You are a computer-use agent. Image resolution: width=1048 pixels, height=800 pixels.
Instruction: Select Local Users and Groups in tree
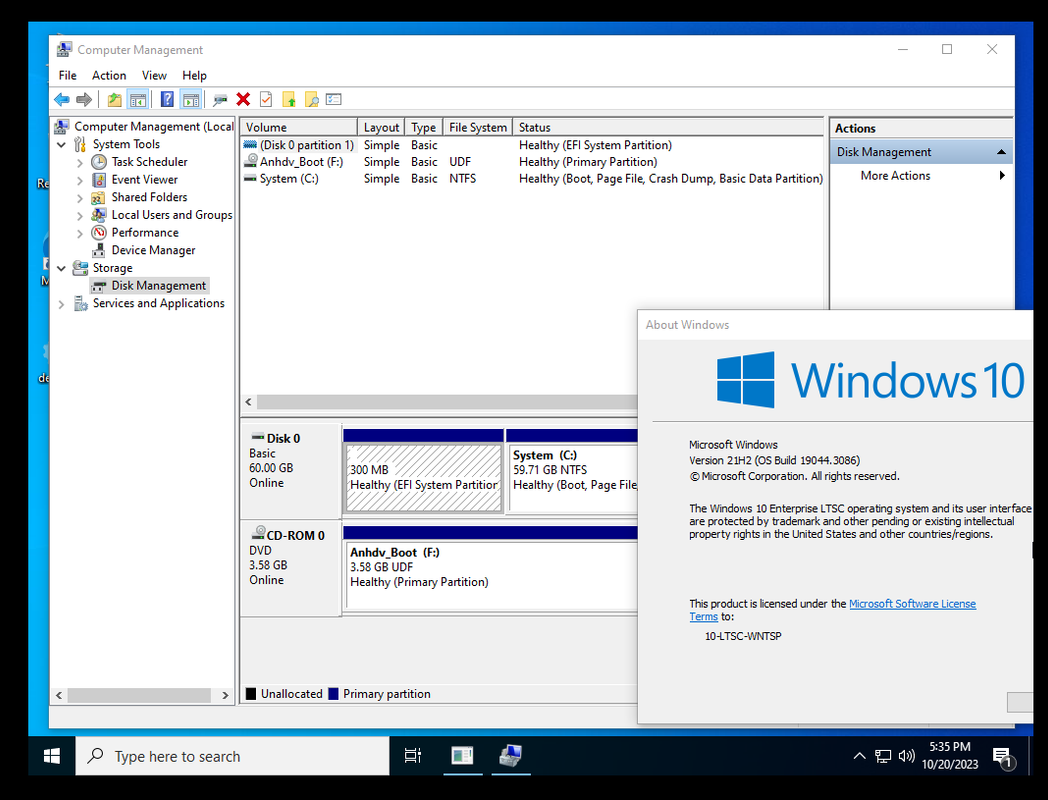click(x=172, y=215)
